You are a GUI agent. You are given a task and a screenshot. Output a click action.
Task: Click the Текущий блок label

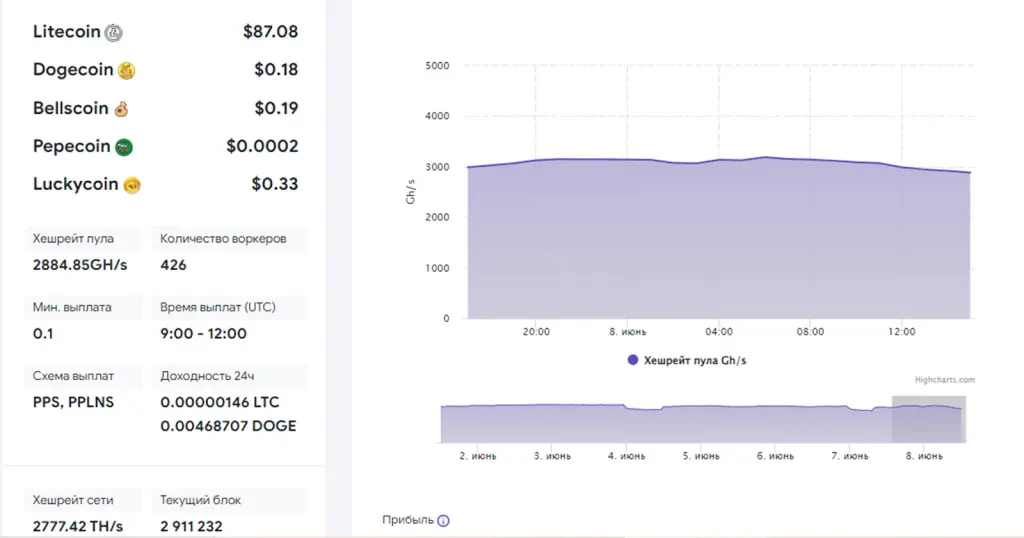200,500
